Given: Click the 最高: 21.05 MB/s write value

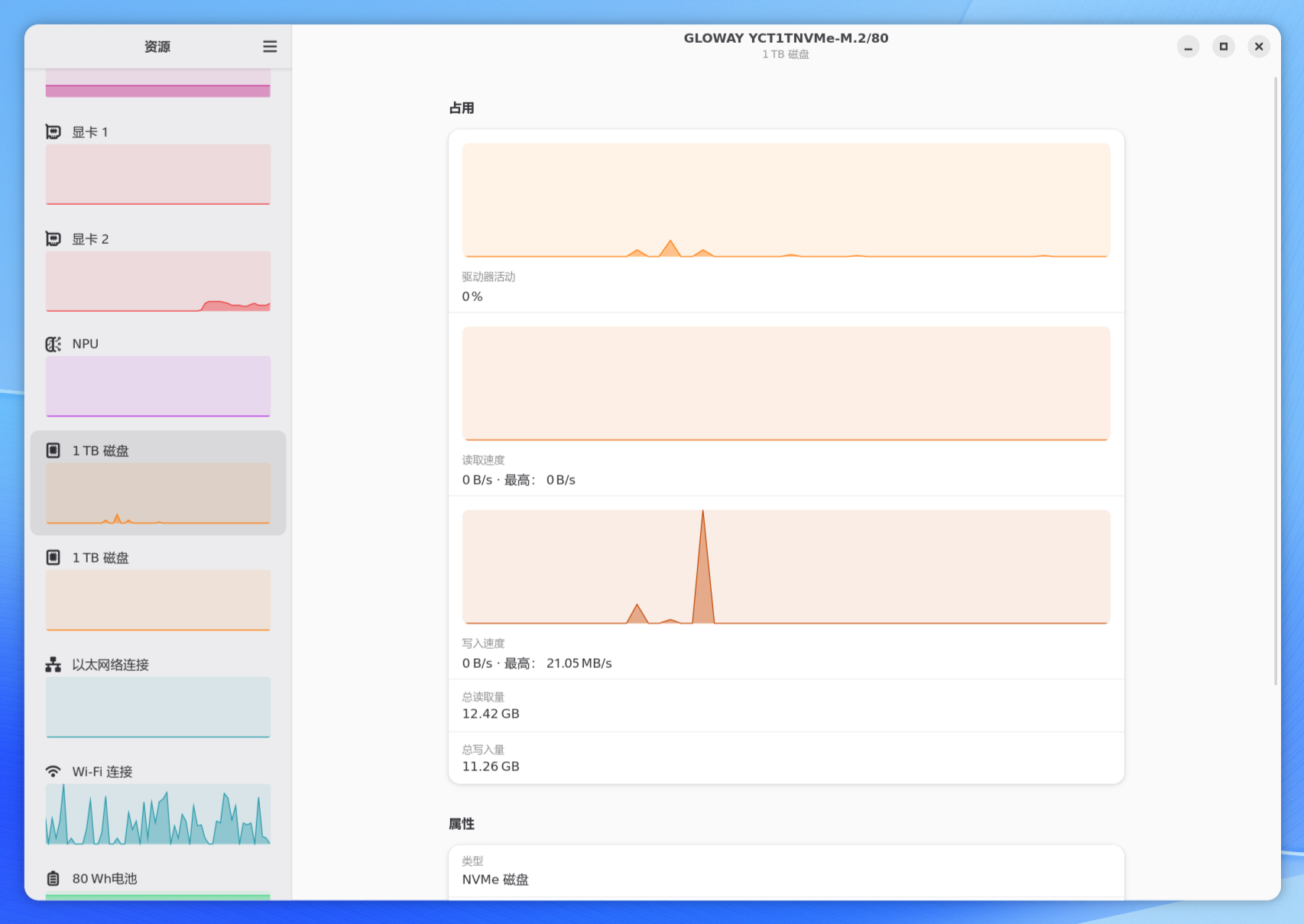Looking at the screenshot, I should tap(558, 663).
